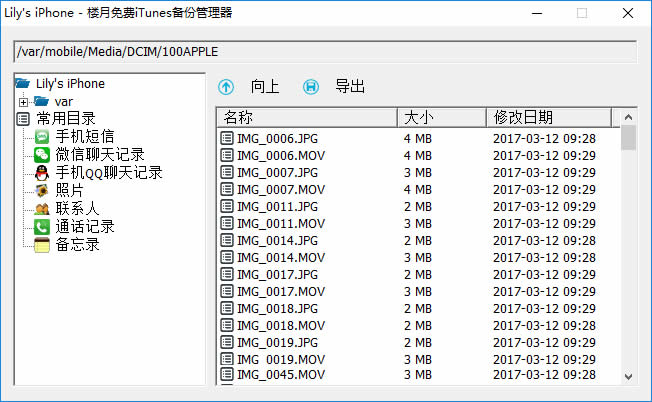The height and width of the screenshot is (402, 652).
Task: Click the file name text IMG_0006.JPG
Action: point(277,138)
